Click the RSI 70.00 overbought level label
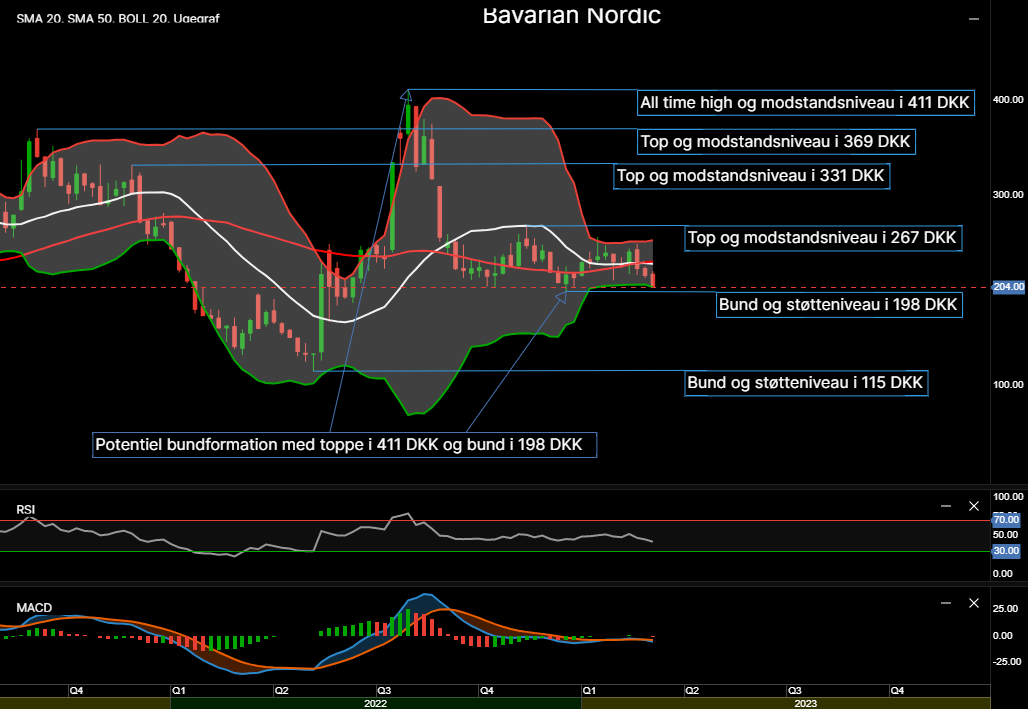 [x=1006, y=519]
